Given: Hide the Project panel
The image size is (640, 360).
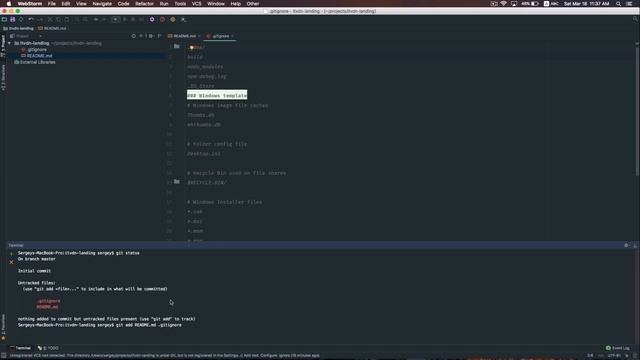Looking at the screenshot, I should tap(160, 36).
